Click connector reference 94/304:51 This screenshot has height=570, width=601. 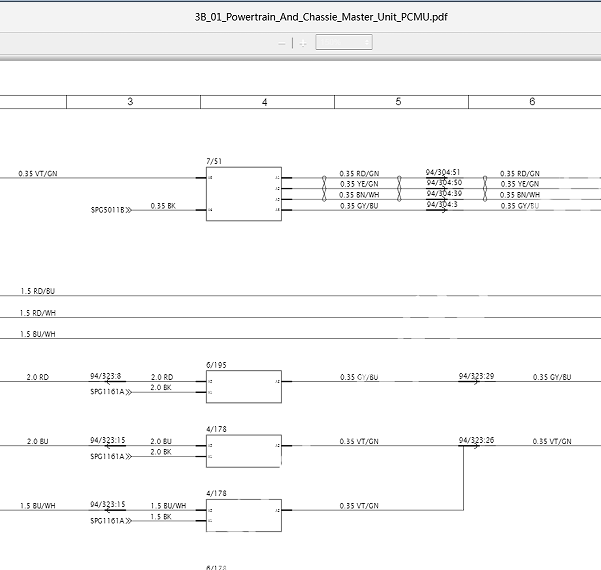[x=443, y=172]
